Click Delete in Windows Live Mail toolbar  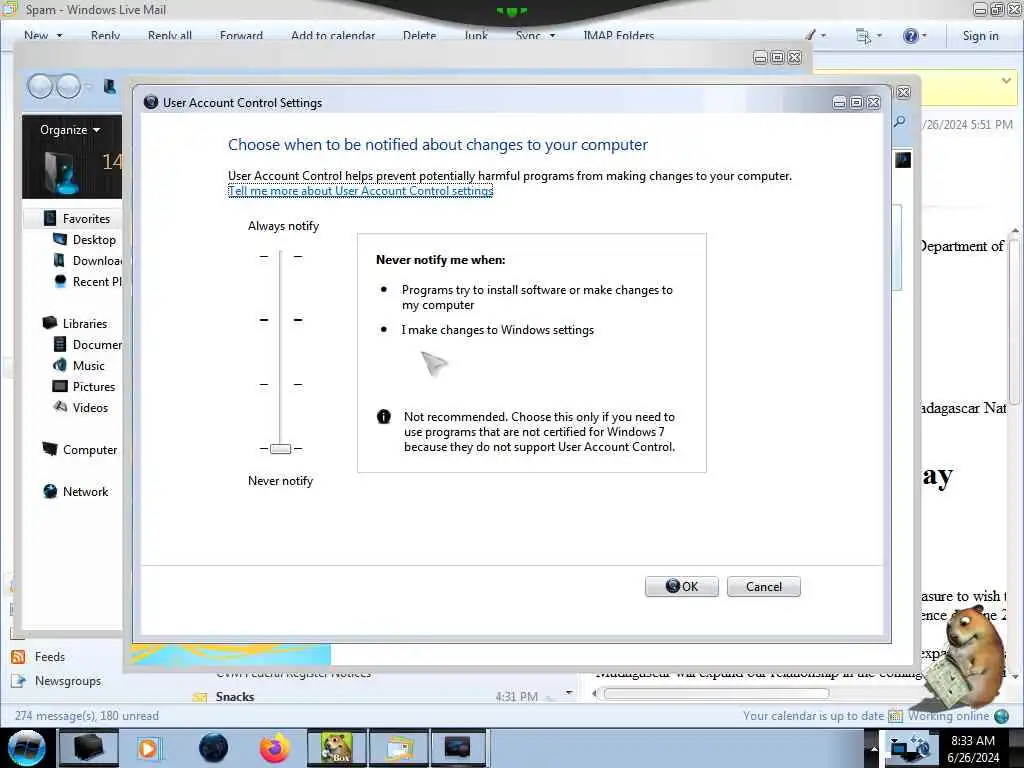(x=419, y=35)
